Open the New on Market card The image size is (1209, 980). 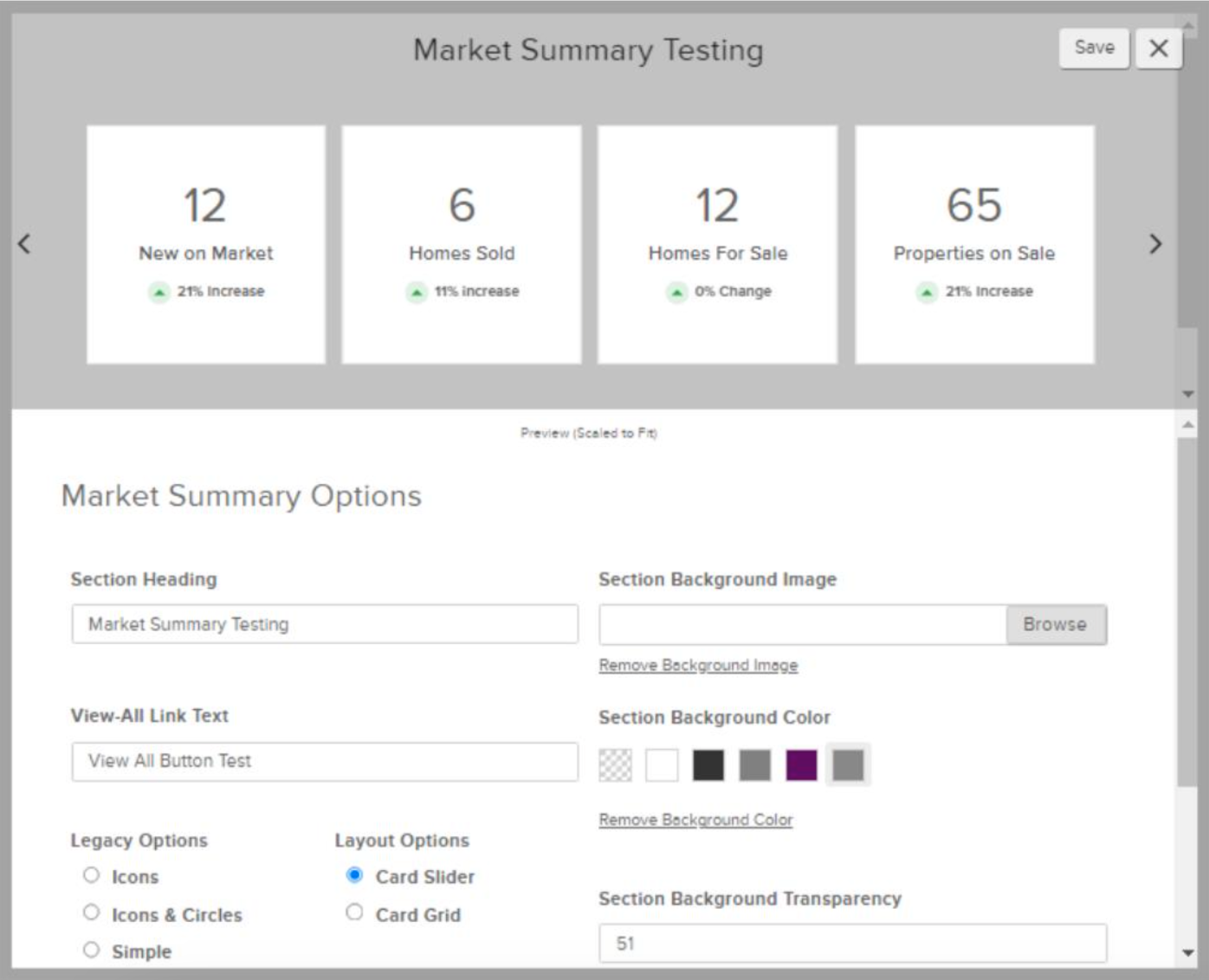(206, 244)
